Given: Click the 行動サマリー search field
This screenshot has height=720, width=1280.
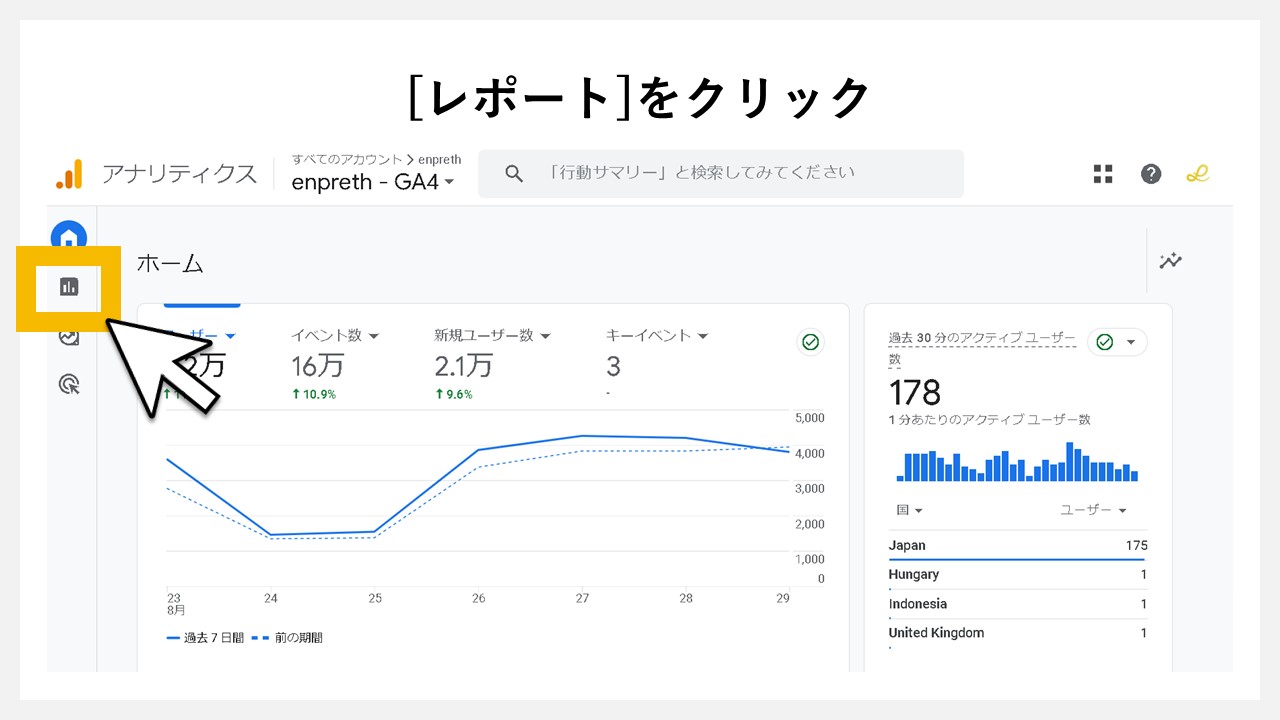Looking at the screenshot, I should click(720, 173).
